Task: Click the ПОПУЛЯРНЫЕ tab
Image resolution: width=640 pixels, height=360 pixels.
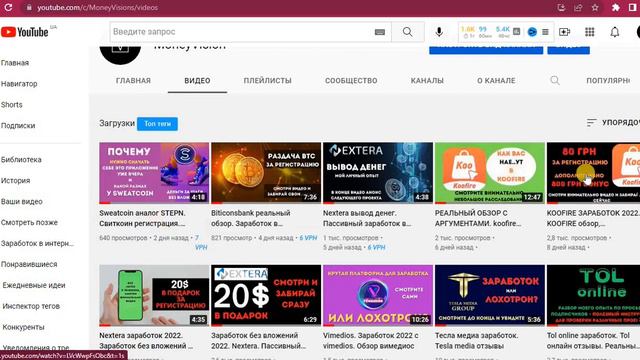Action: 608,80
